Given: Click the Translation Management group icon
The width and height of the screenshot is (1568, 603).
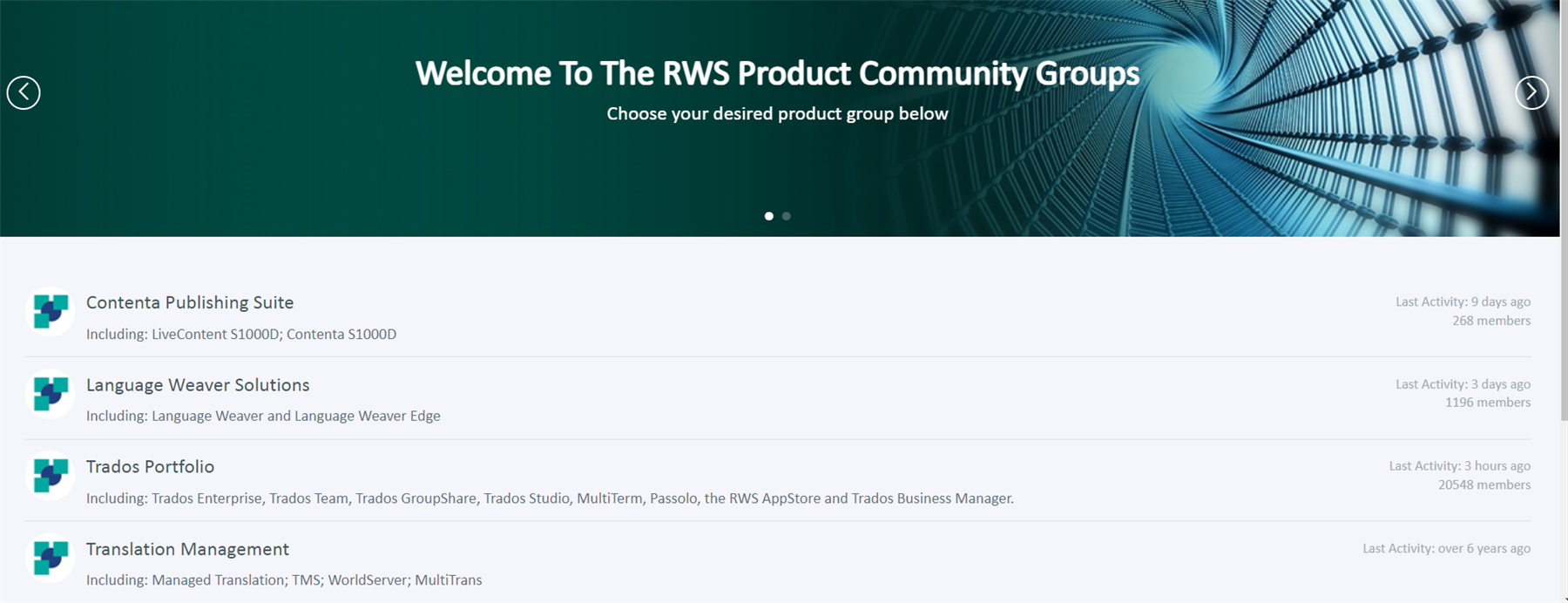Looking at the screenshot, I should tap(51, 558).
